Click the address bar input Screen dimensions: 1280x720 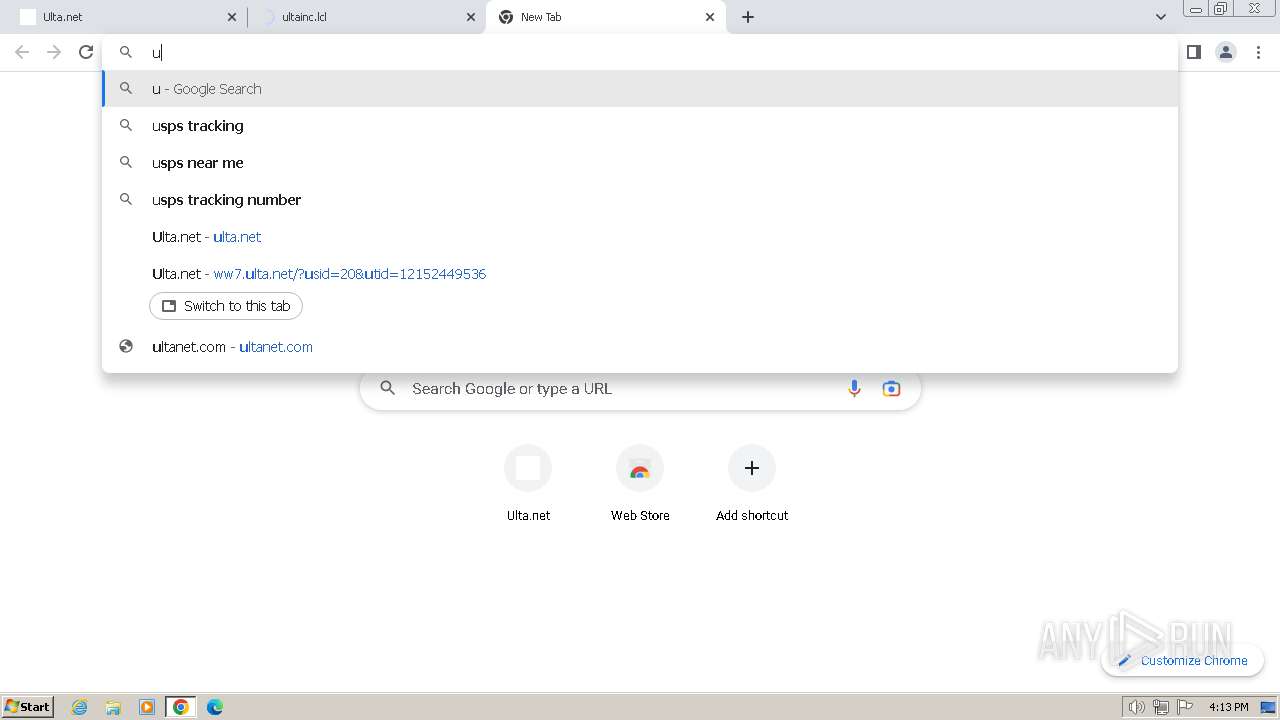click(640, 52)
